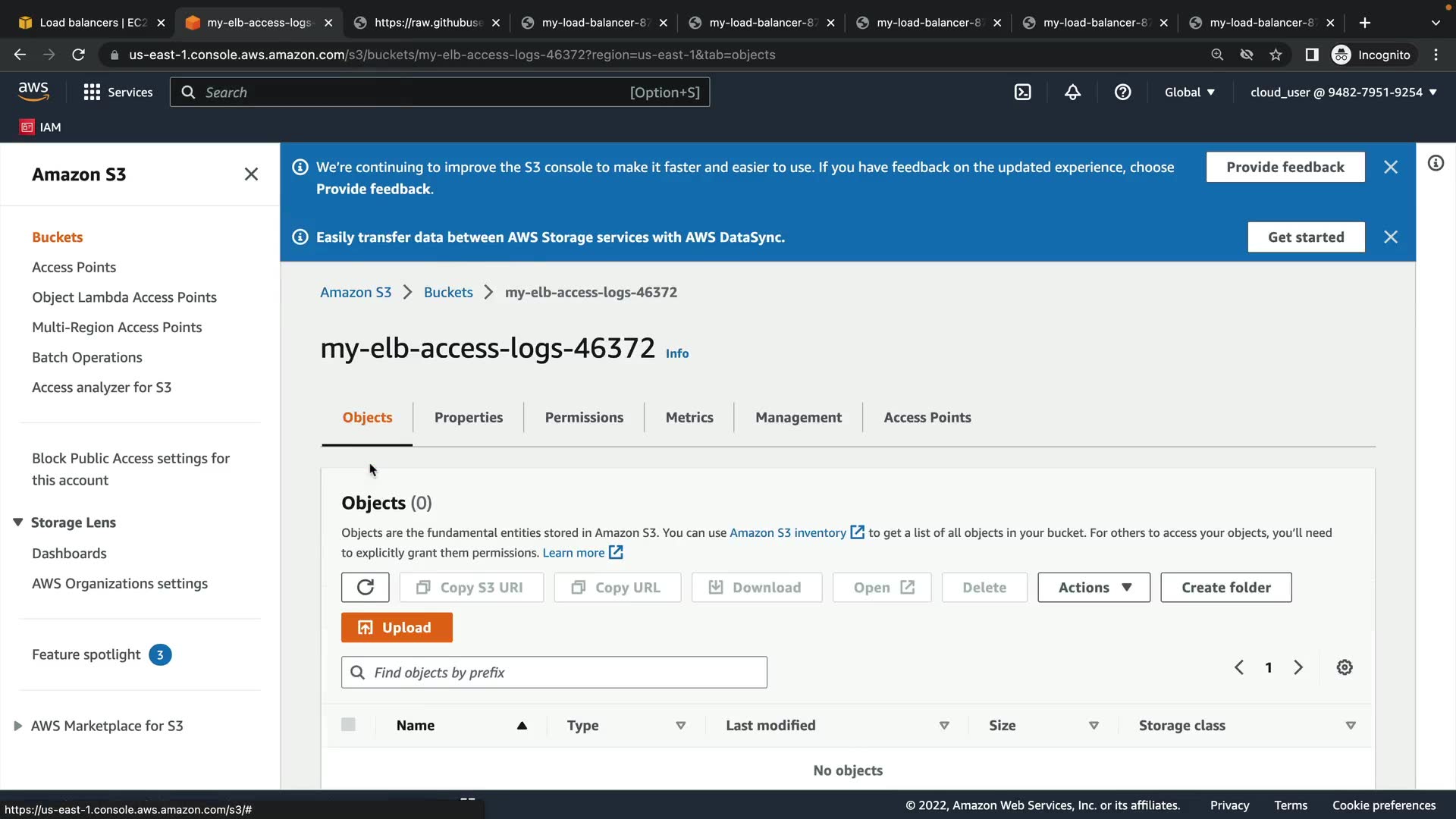Click the info panel icon at right edge
Viewport: 1456px width, 819px height.
[1436, 163]
